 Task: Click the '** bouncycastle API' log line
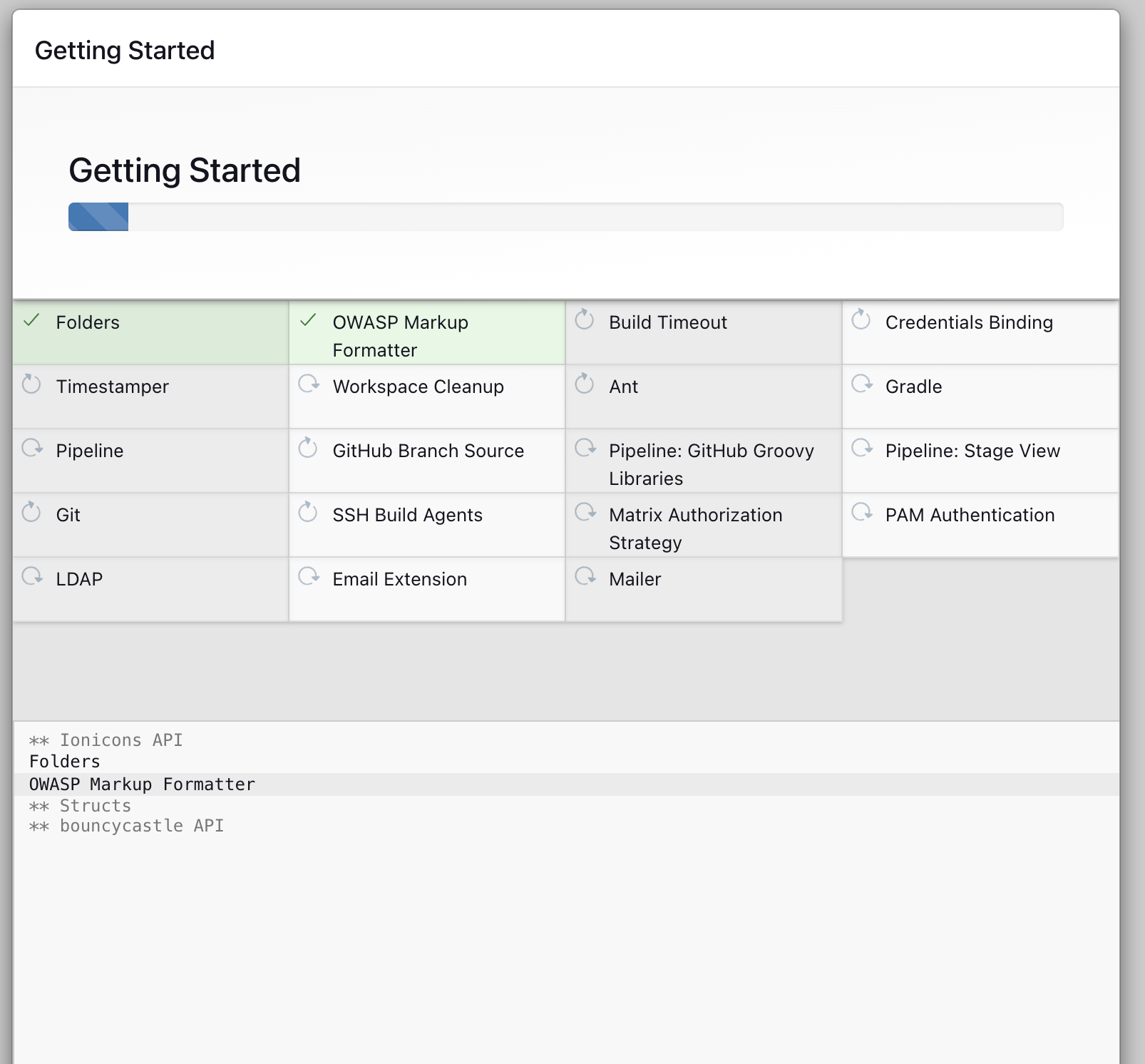126,826
